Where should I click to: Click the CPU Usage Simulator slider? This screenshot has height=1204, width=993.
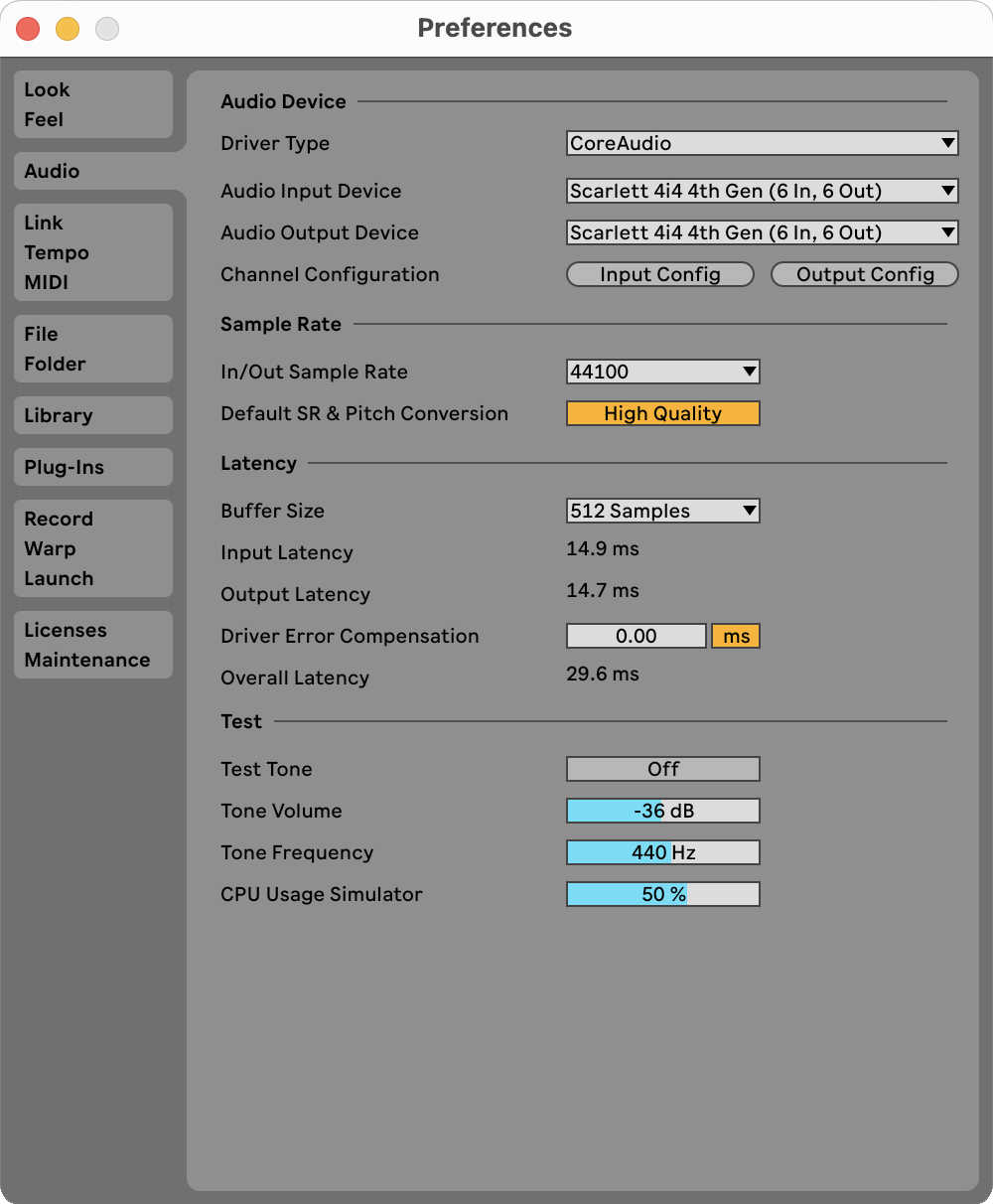tap(662, 894)
